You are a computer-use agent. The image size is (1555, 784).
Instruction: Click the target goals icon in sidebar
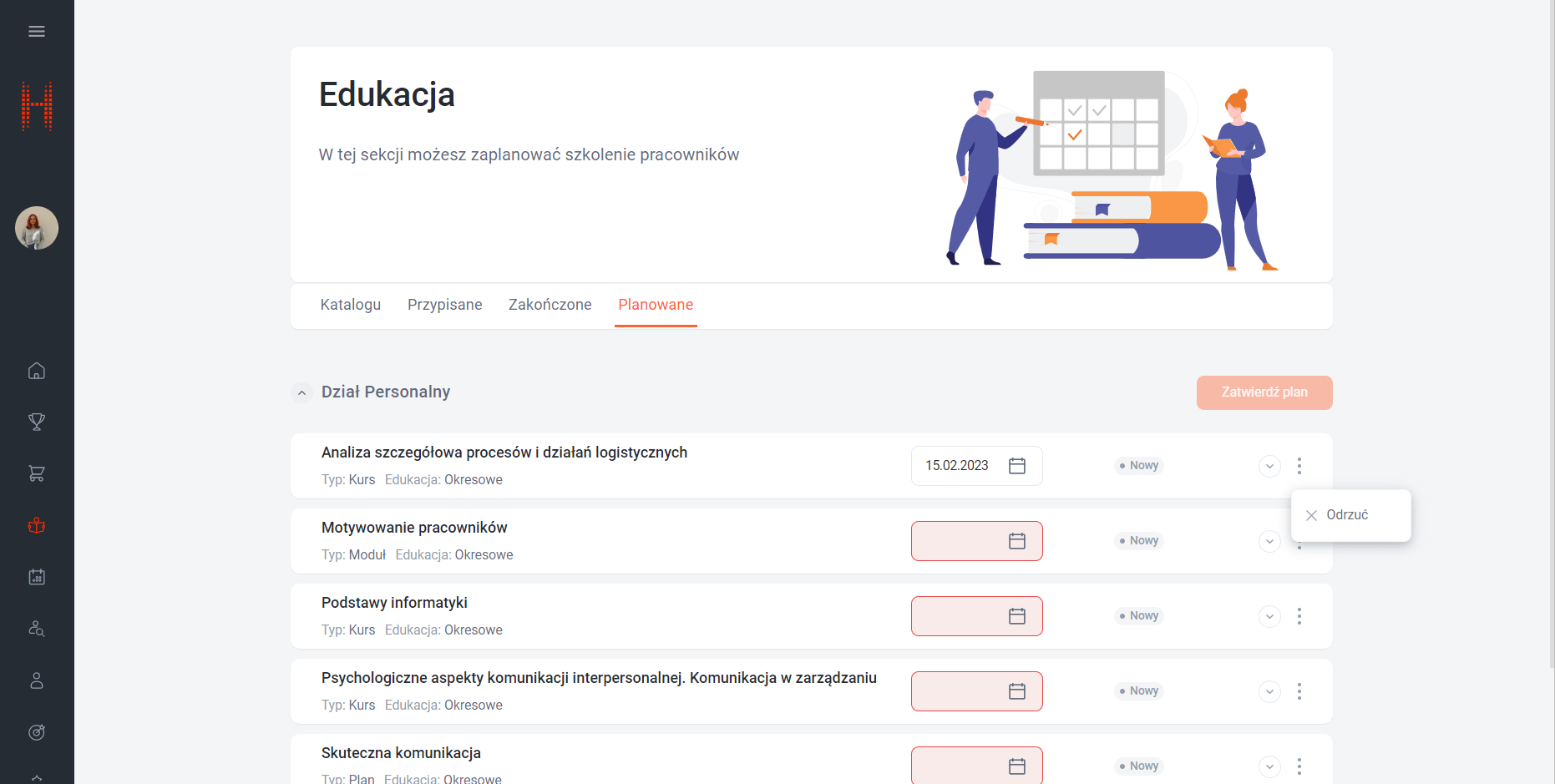[x=37, y=732]
